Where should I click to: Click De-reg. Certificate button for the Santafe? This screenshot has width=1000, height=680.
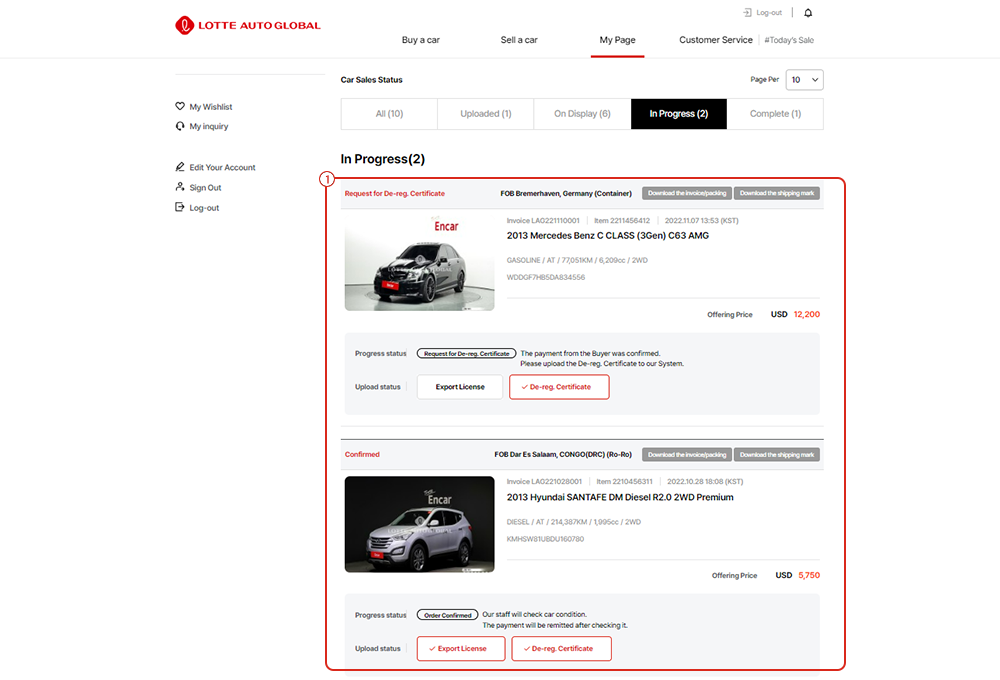click(x=561, y=649)
